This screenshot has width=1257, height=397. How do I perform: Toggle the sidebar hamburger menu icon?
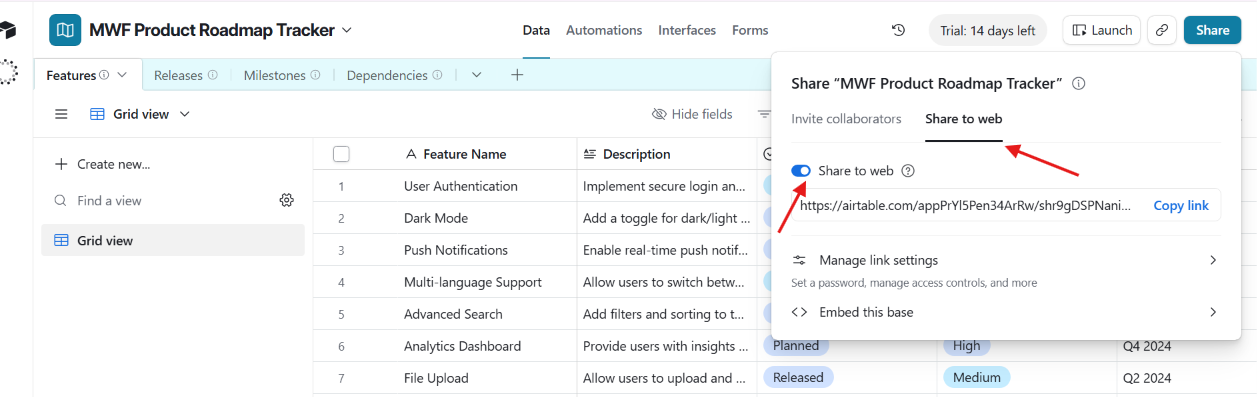tap(61, 114)
